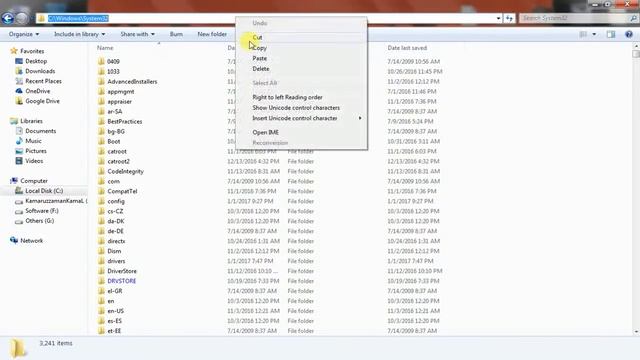Viewport: 640px width, 360px height.
Task: Open the view options dropdown arrow
Action: pos(594,34)
